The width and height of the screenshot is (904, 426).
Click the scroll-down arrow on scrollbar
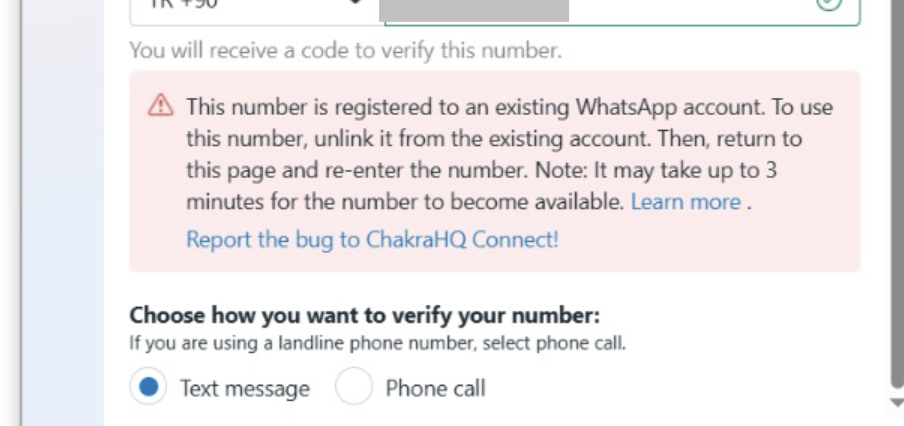[896, 402]
